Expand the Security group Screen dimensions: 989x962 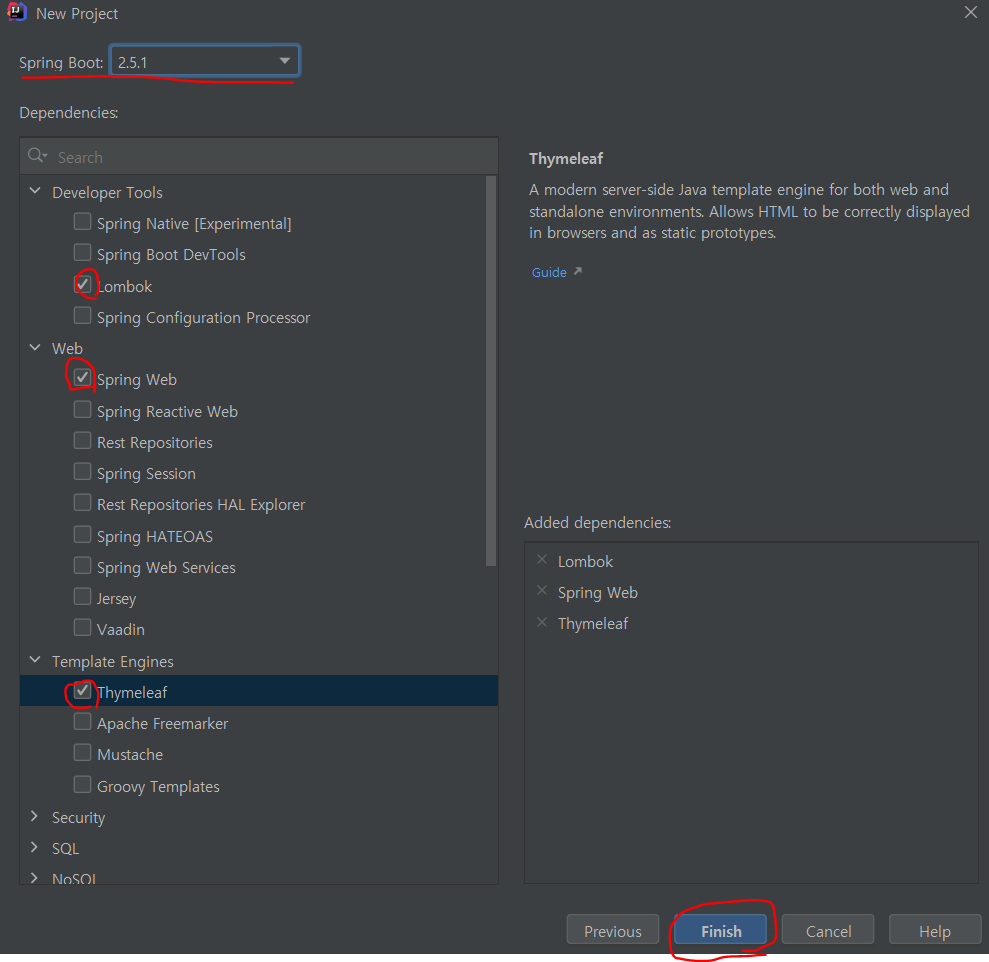(35, 816)
